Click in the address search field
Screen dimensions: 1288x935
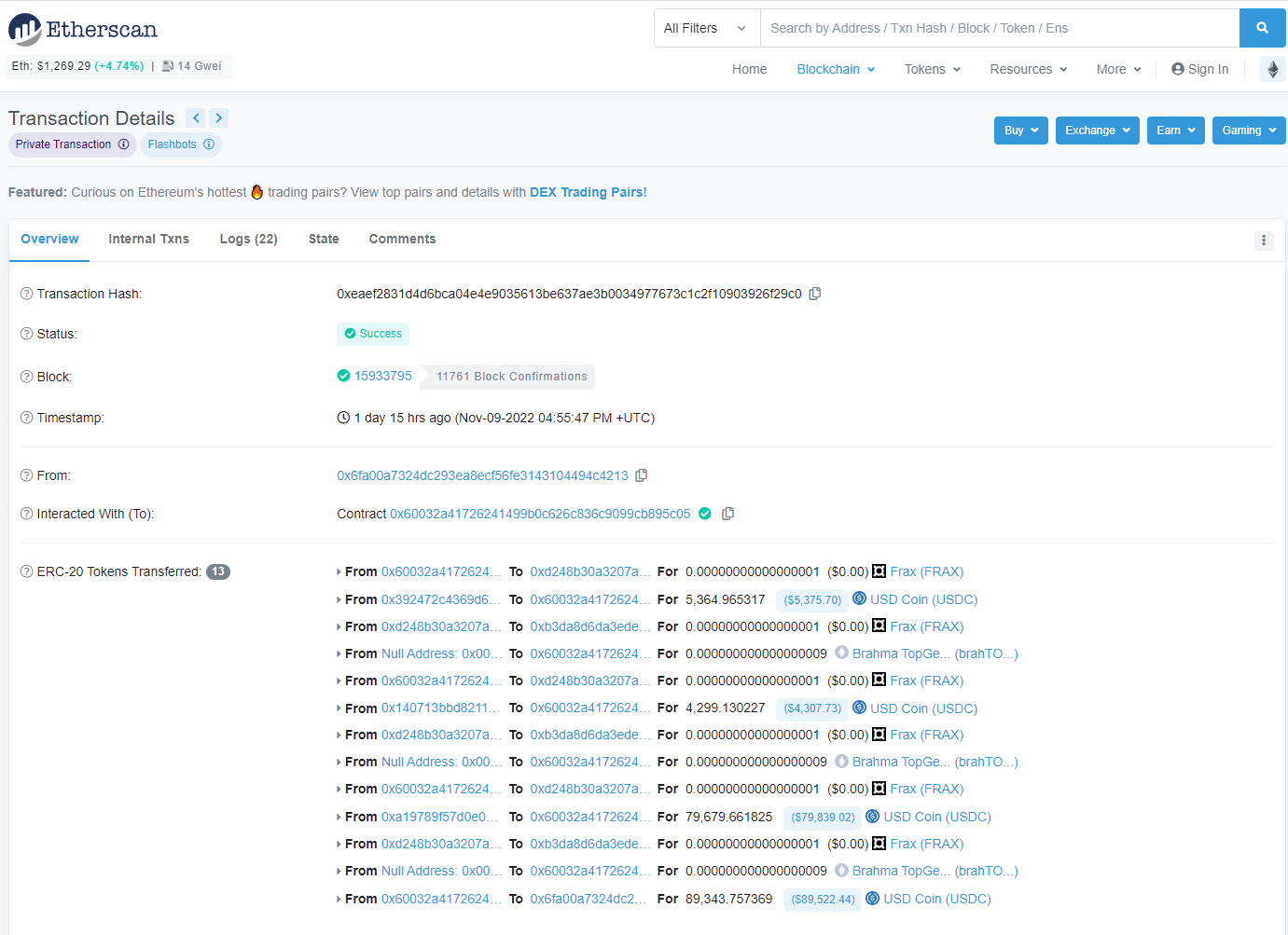pyautogui.click(x=1000, y=28)
